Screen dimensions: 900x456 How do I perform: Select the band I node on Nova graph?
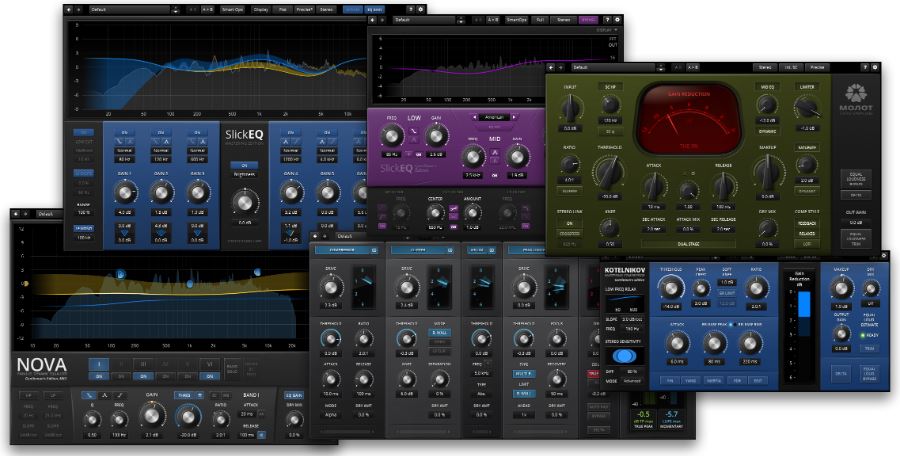120,274
